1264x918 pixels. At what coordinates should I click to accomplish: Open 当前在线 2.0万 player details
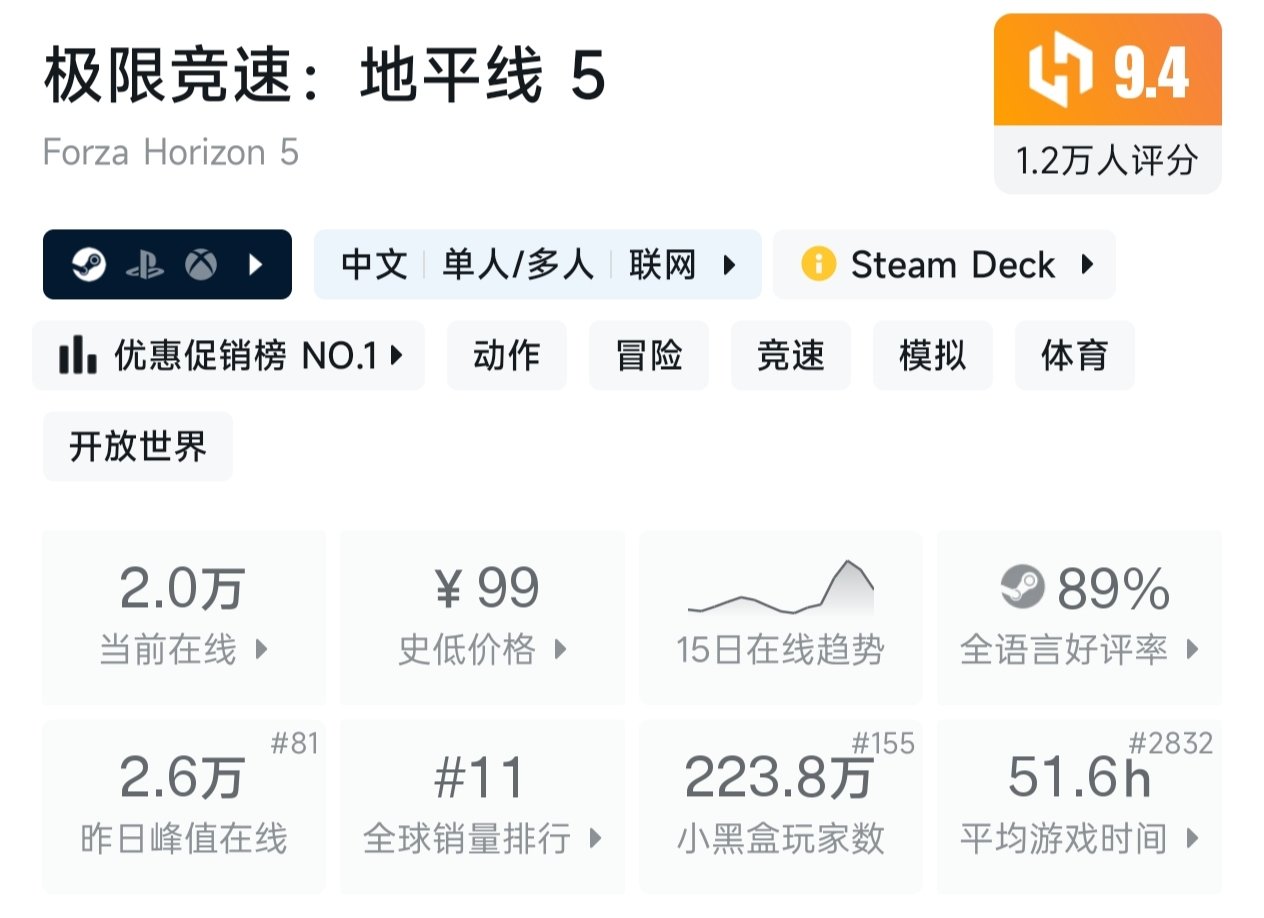coord(184,617)
